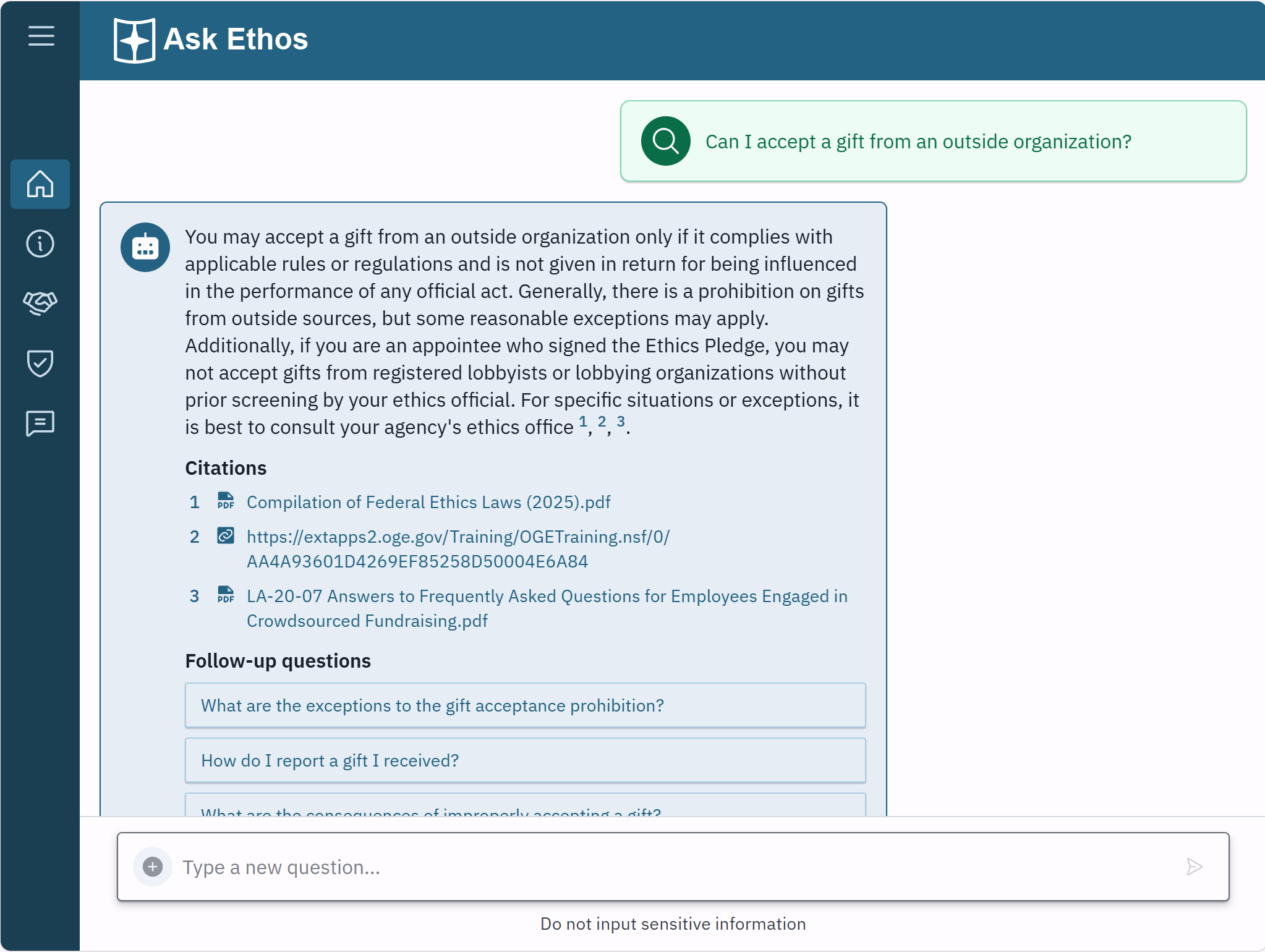This screenshot has height=952, width=1265.
Task: Click the send arrow to submit a question
Action: [x=1195, y=867]
